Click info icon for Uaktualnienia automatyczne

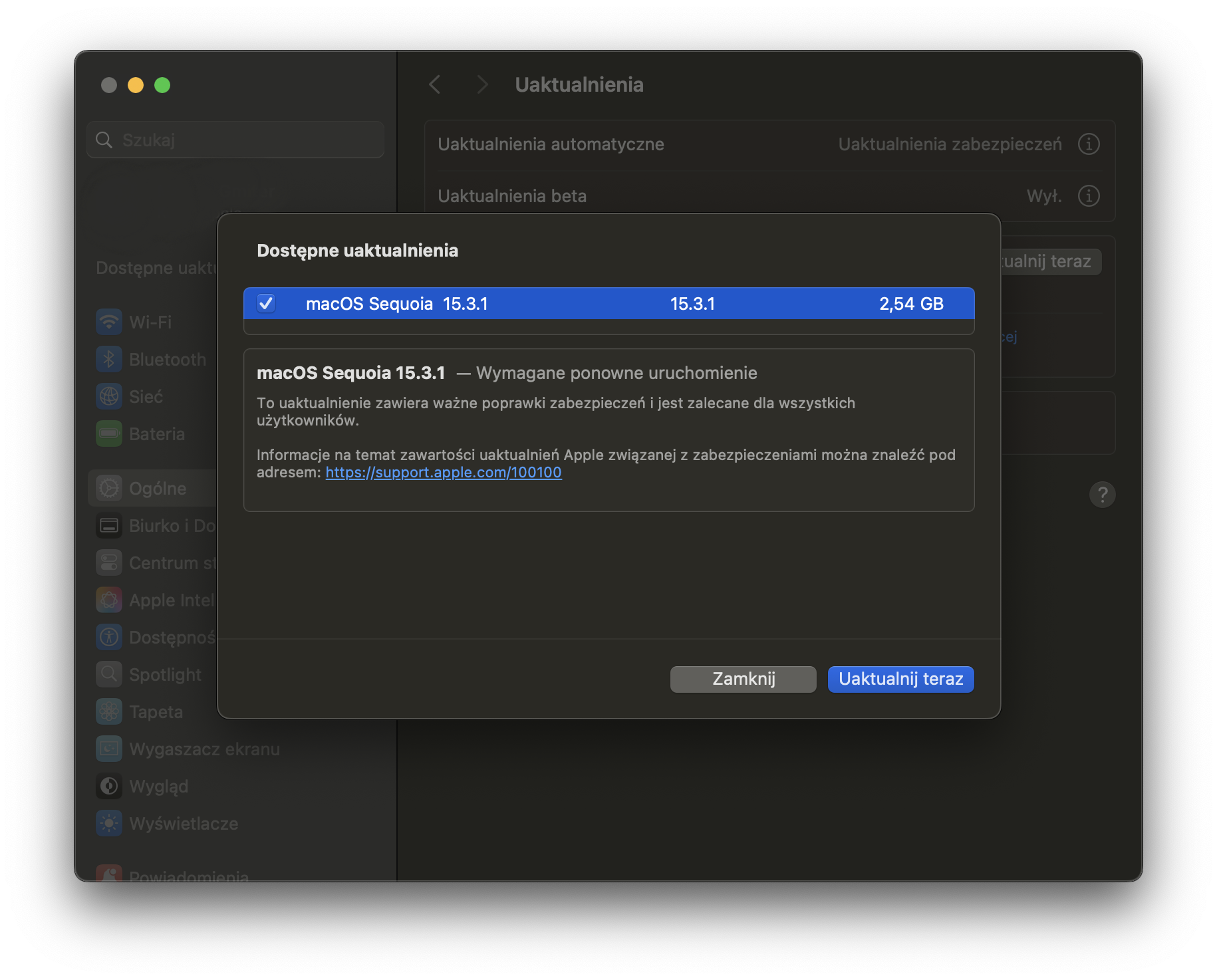point(1089,144)
